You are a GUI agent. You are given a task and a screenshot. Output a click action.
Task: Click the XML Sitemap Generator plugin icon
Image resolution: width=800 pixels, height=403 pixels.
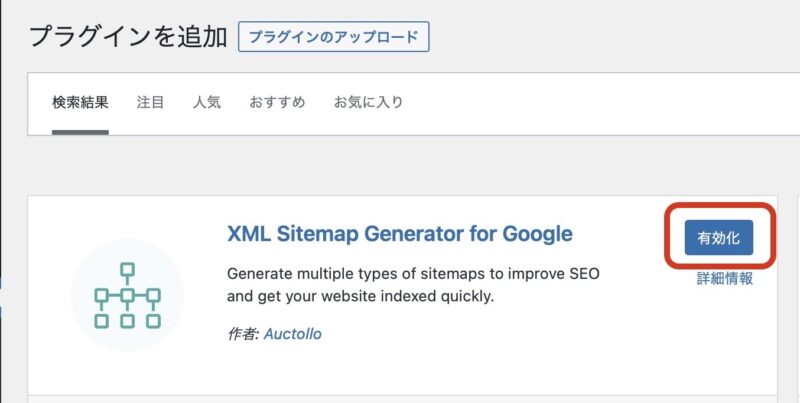click(127, 295)
